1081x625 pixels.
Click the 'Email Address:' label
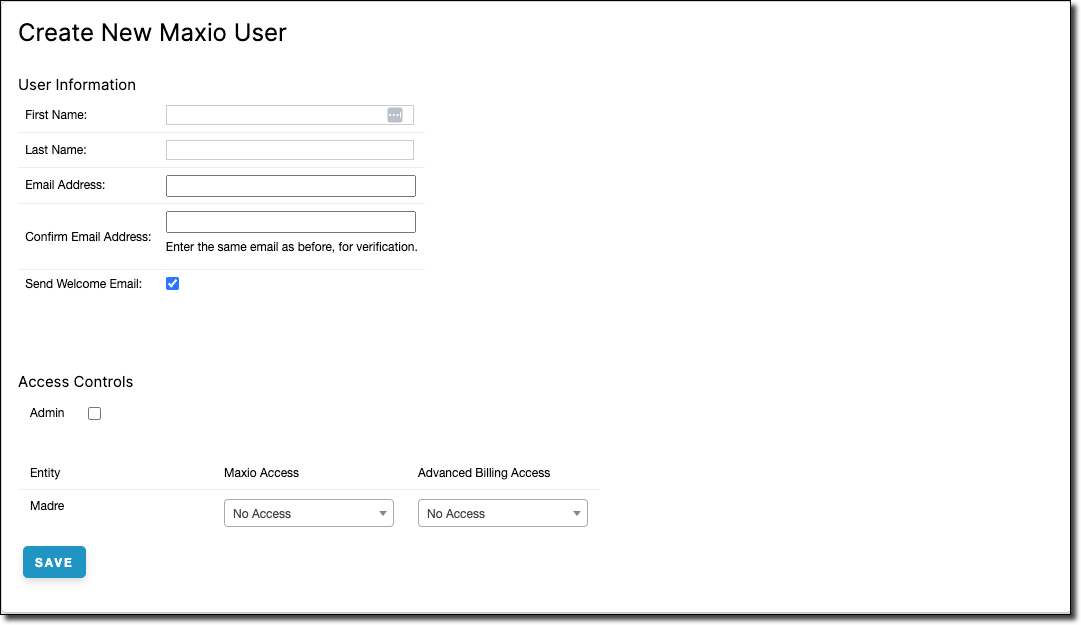[x=65, y=185]
